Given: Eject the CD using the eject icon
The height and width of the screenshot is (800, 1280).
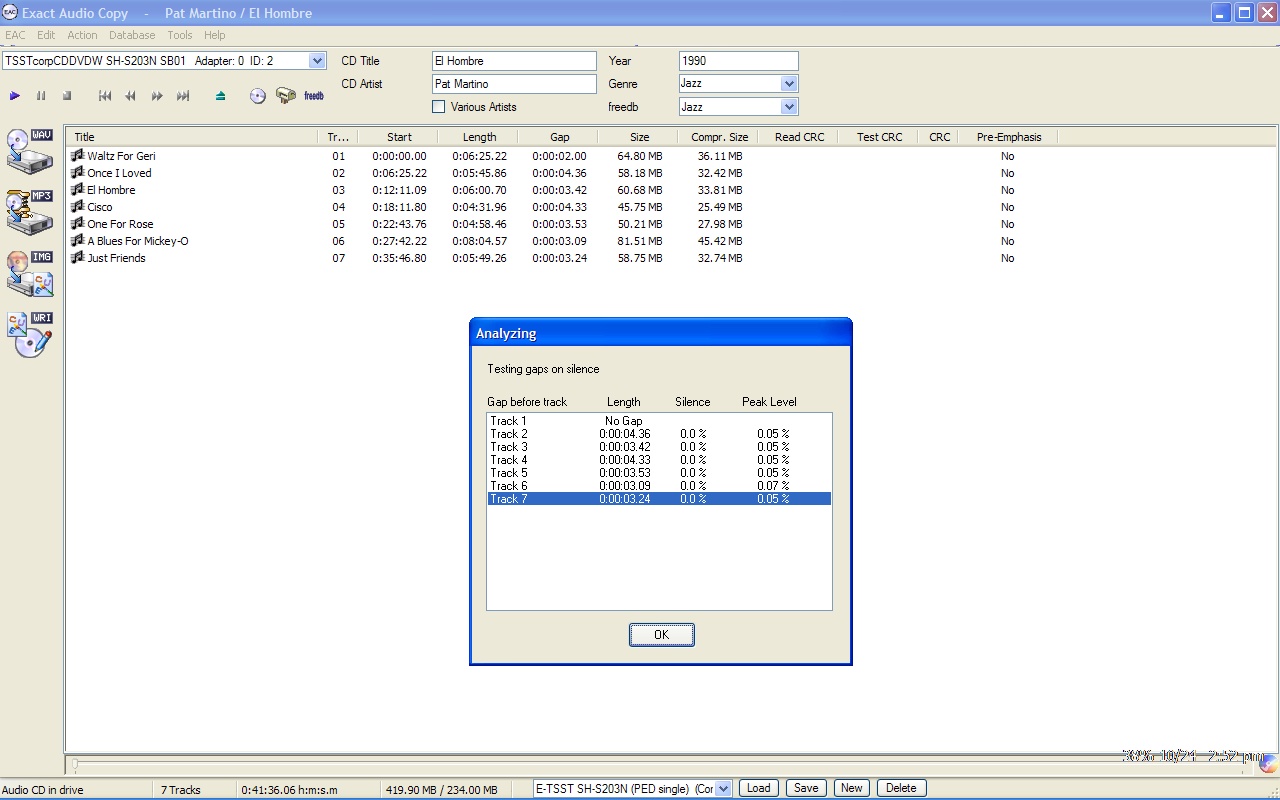Looking at the screenshot, I should (x=221, y=96).
